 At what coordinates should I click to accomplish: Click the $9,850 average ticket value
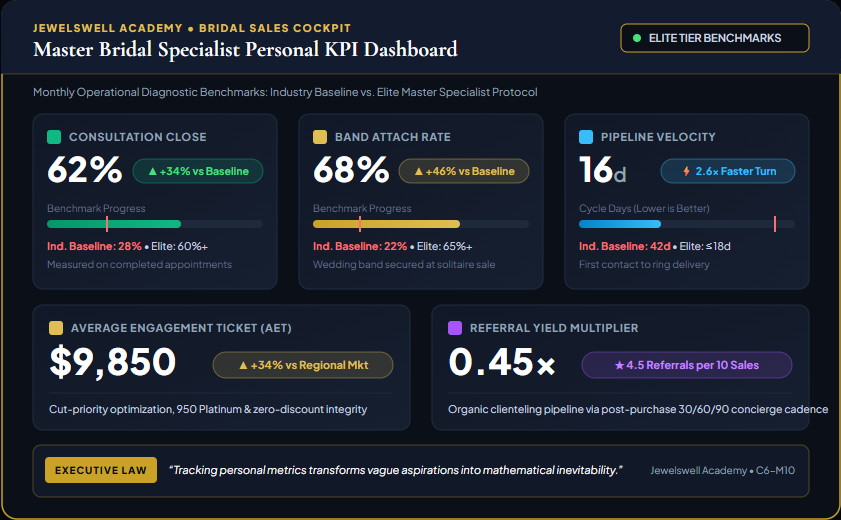[113, 362]
